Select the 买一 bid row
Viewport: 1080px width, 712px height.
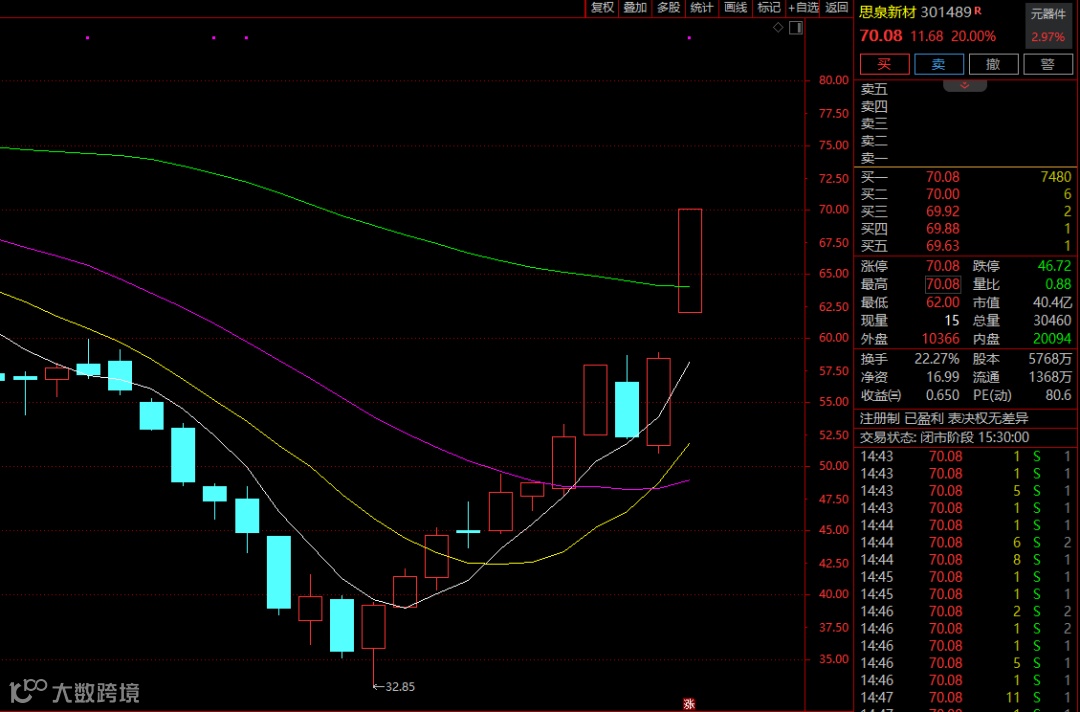[x=966, y=177]
